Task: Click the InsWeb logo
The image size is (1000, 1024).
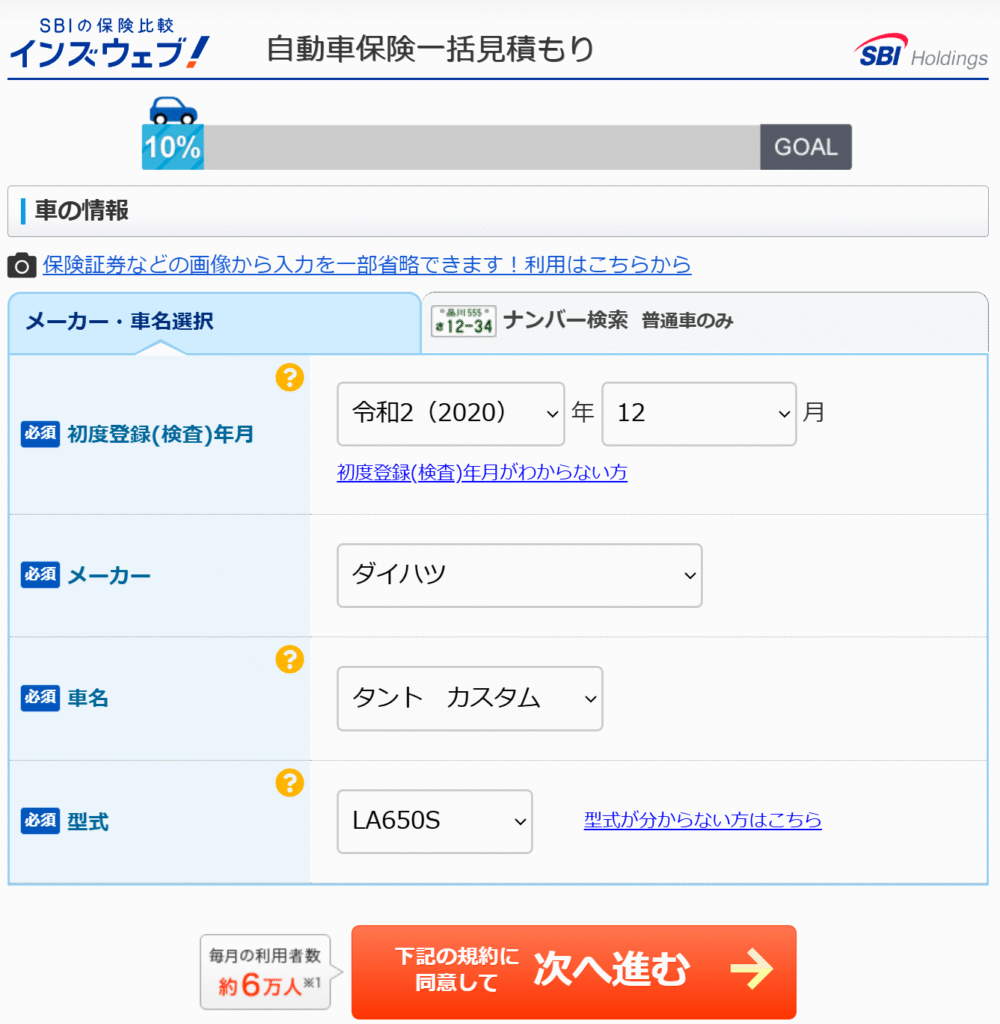Action: pyautogui.click(x=110, y=44)
